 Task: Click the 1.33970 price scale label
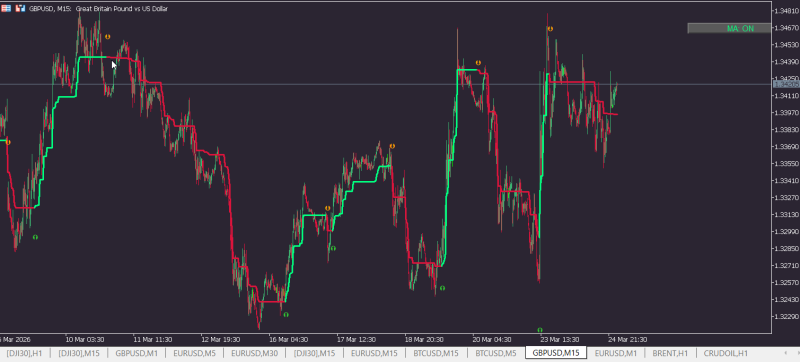[786, 112]
